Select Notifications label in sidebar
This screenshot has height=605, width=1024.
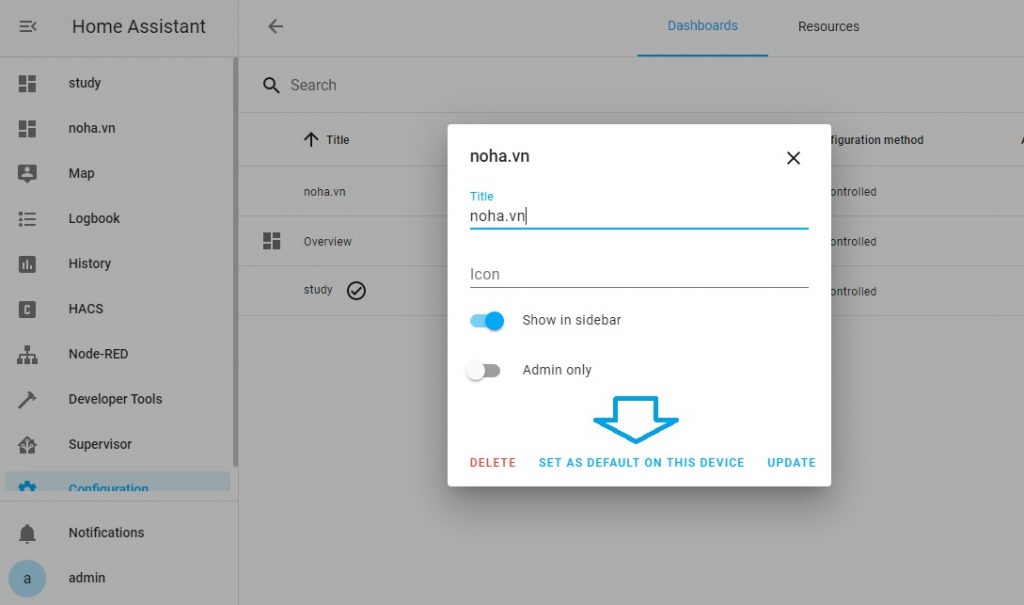click(x=106, y=532)
